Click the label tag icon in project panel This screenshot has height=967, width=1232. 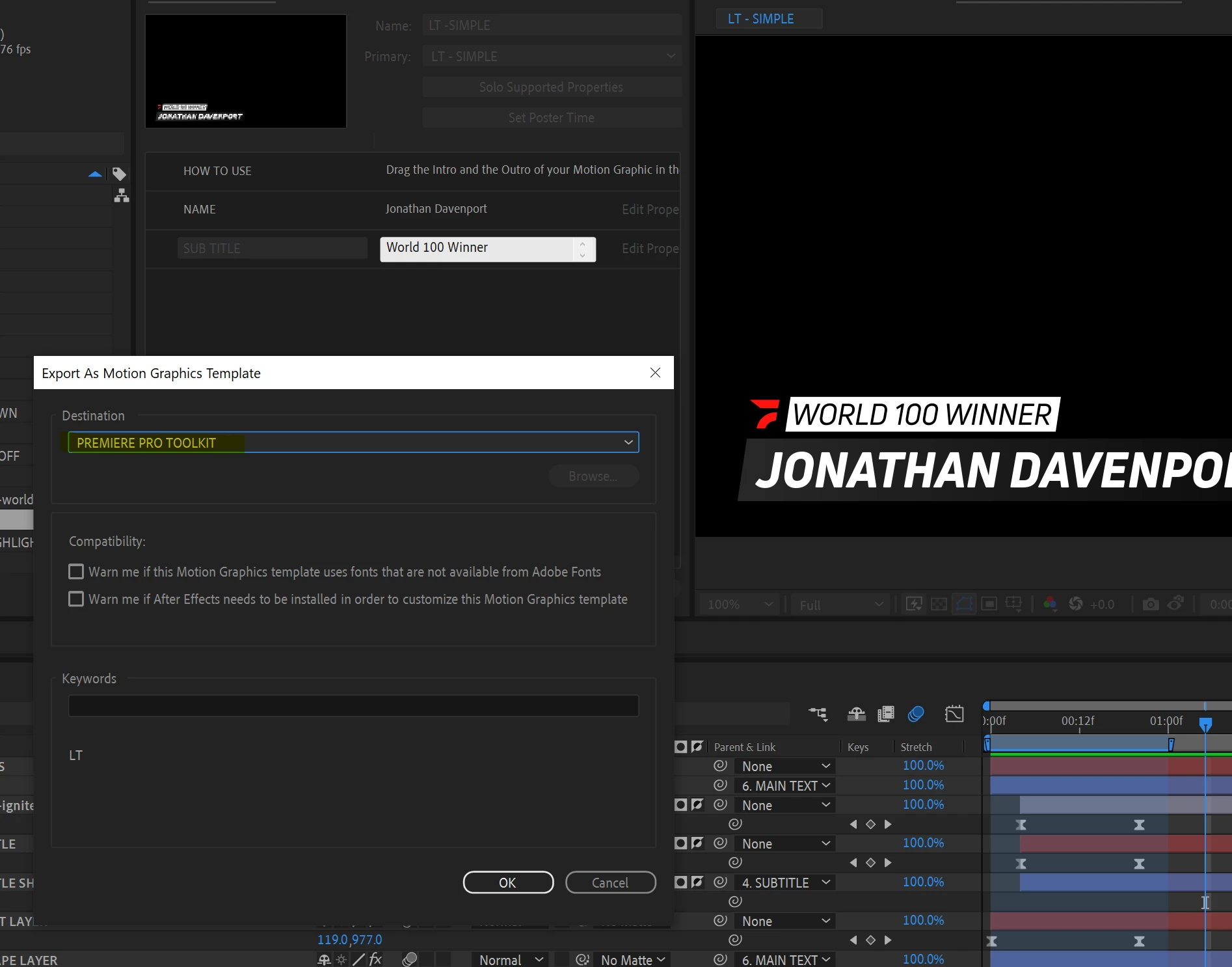click(x=119, y=174)
